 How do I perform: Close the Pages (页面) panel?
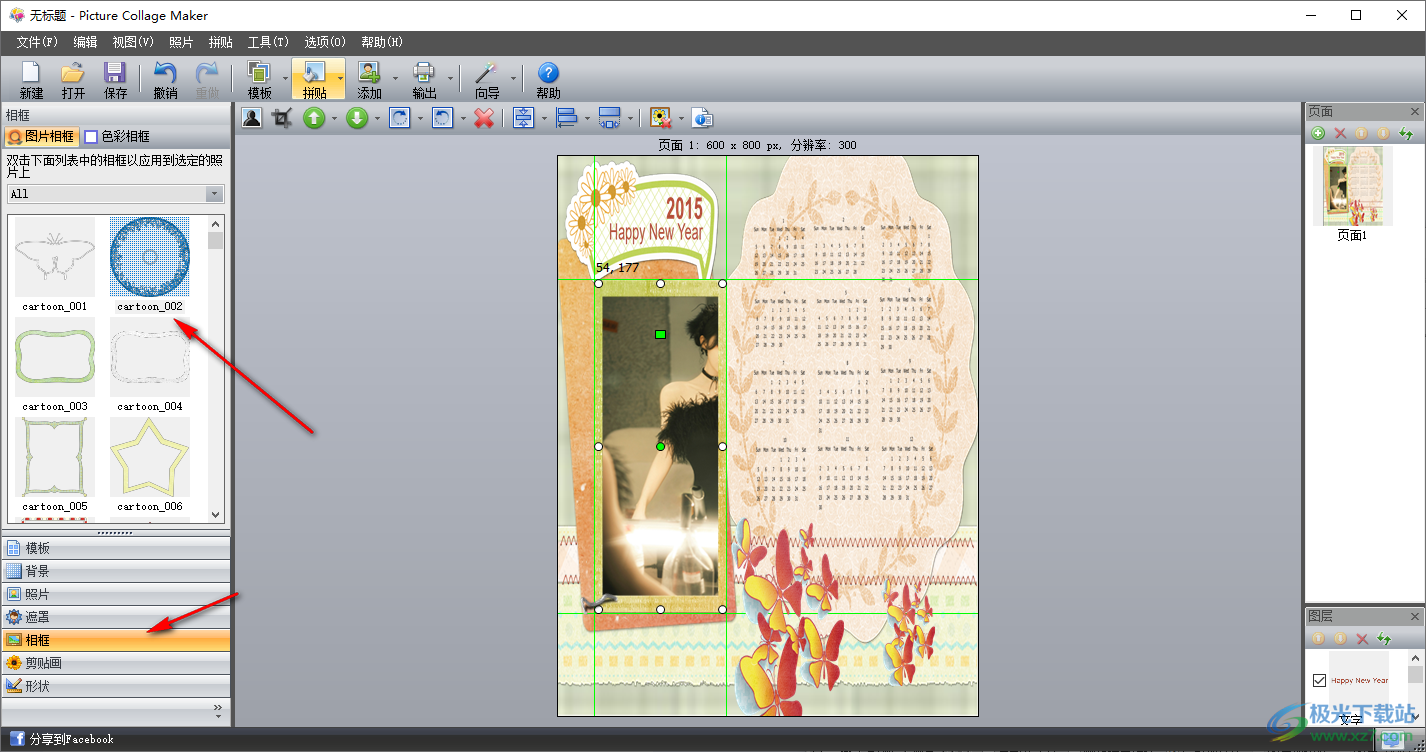tap(1414, 112)
